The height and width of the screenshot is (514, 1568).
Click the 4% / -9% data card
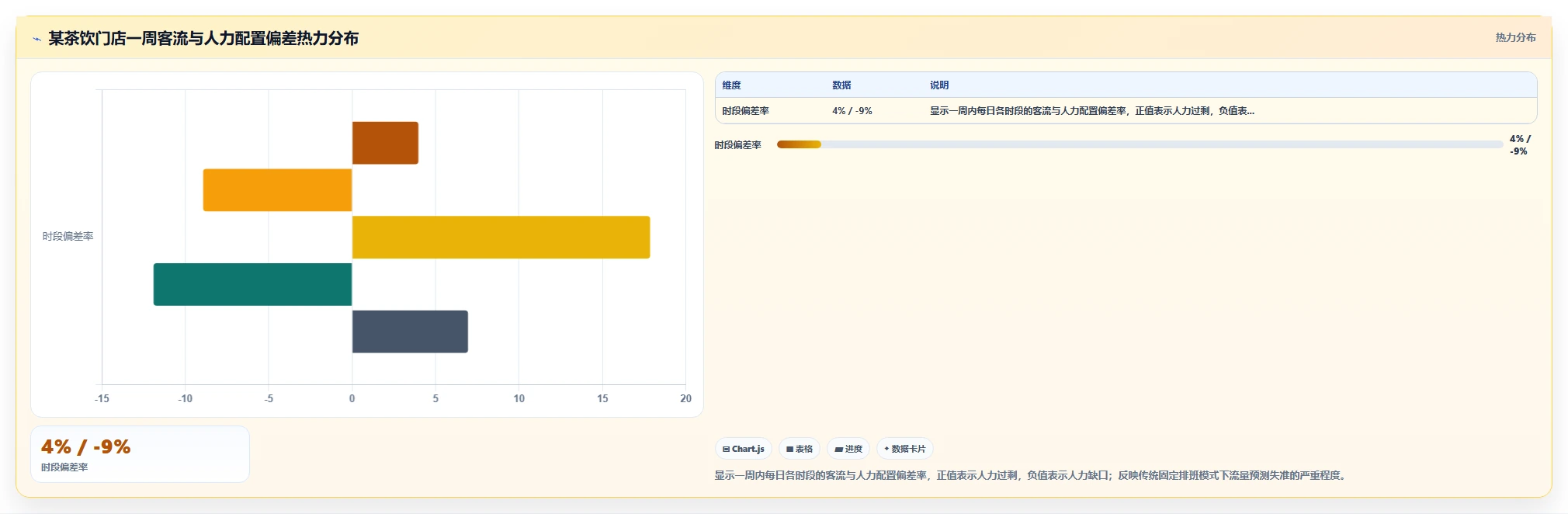click(140, 454)
